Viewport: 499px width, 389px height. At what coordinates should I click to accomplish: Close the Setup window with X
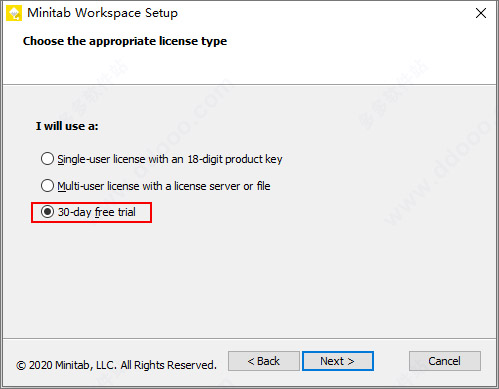click(481, 13)
